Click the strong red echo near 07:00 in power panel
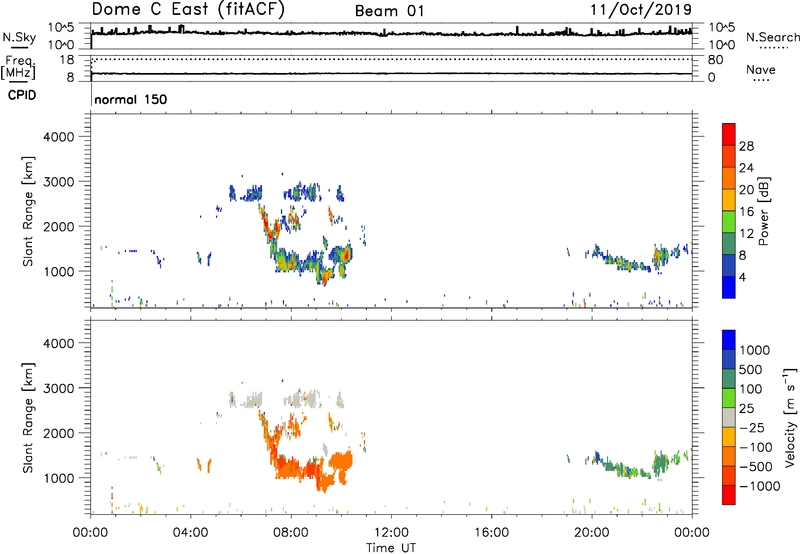Image resolution: width=800 pixels, height=554 pixels. [266, 224]
